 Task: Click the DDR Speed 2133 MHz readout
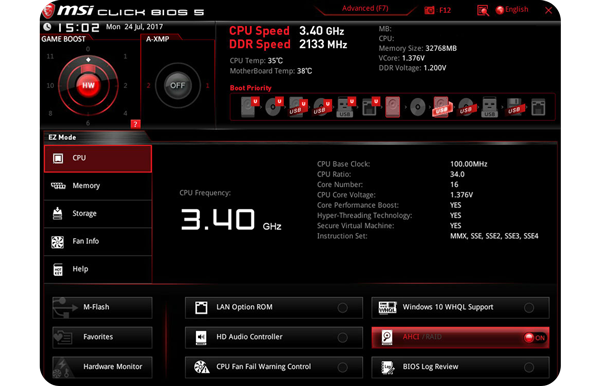click(288, 44)
